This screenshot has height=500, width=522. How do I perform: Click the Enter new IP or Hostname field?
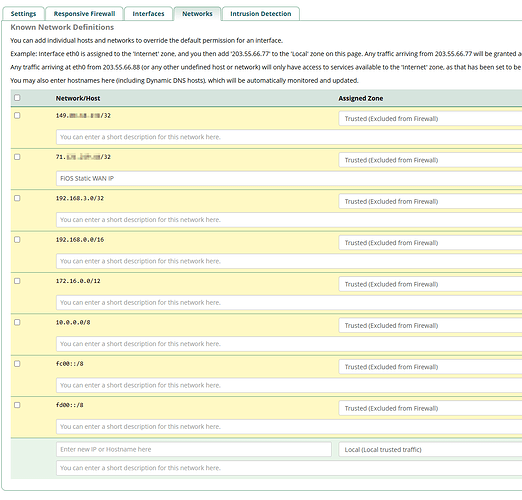click(x=194, y=449)
